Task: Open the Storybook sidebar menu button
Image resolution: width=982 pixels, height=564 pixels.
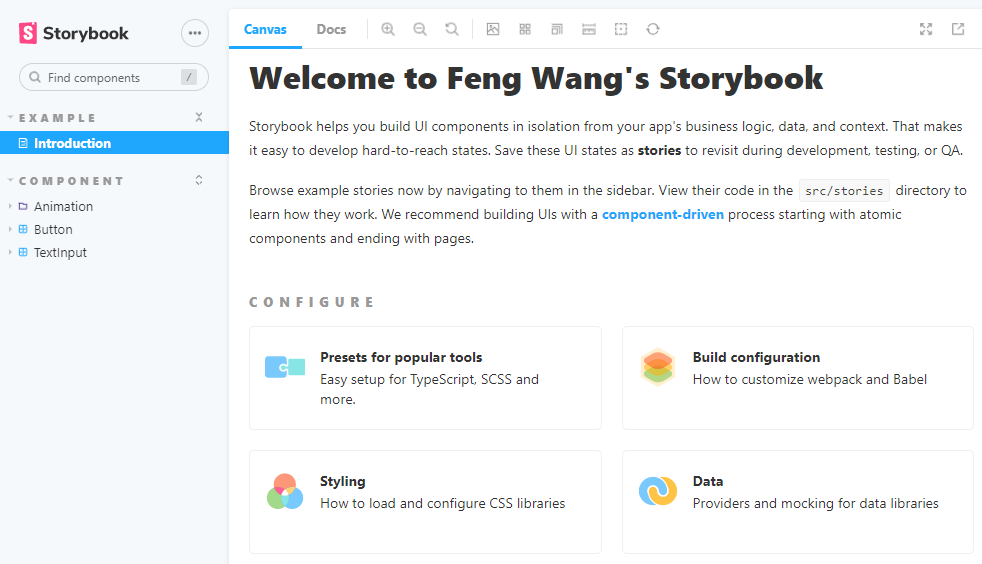Action: (195, 33)
